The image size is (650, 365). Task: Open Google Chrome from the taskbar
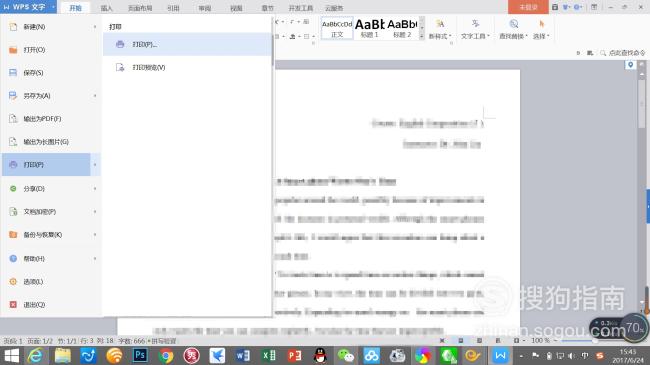(x=166, y=355)
